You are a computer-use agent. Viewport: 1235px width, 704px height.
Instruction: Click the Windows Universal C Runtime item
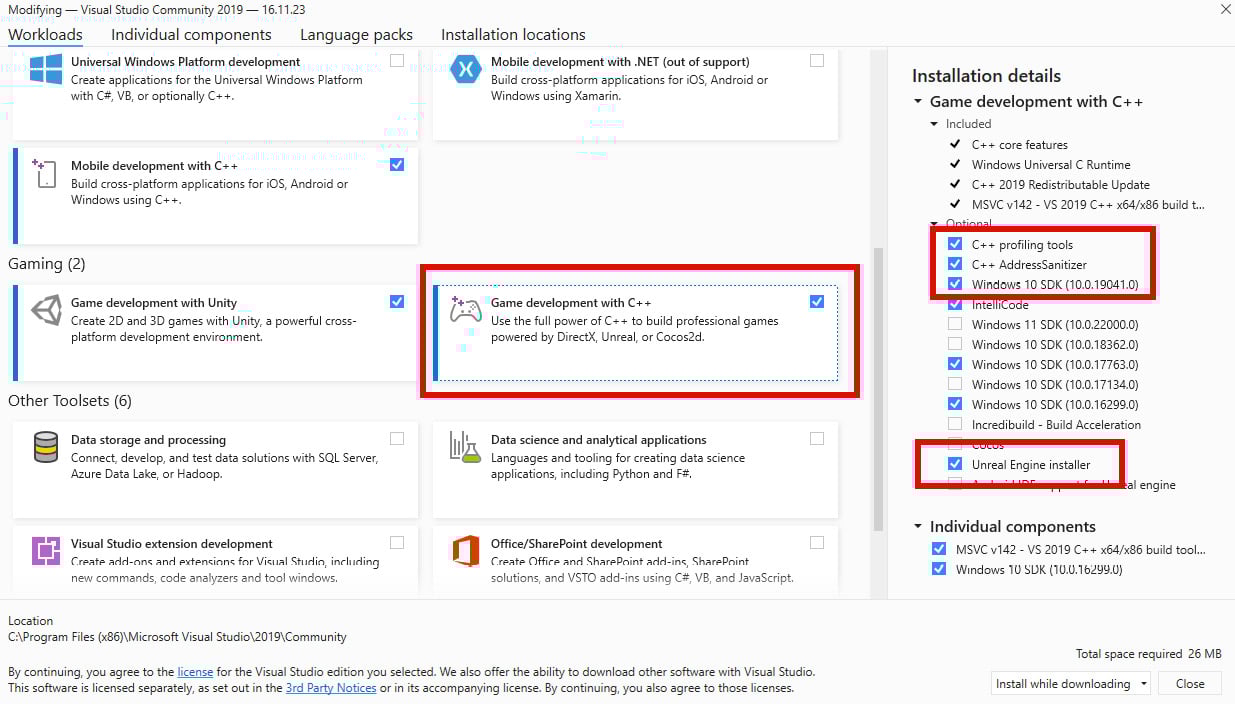(x=1051, y=165)
